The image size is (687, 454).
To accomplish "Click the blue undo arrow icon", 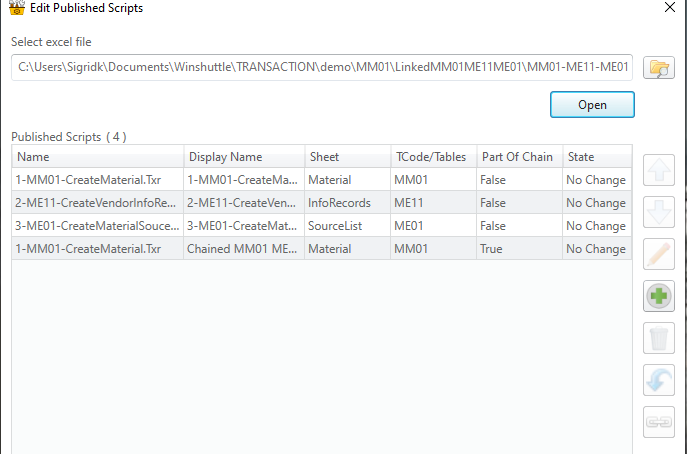I will (x=658, y=380).
